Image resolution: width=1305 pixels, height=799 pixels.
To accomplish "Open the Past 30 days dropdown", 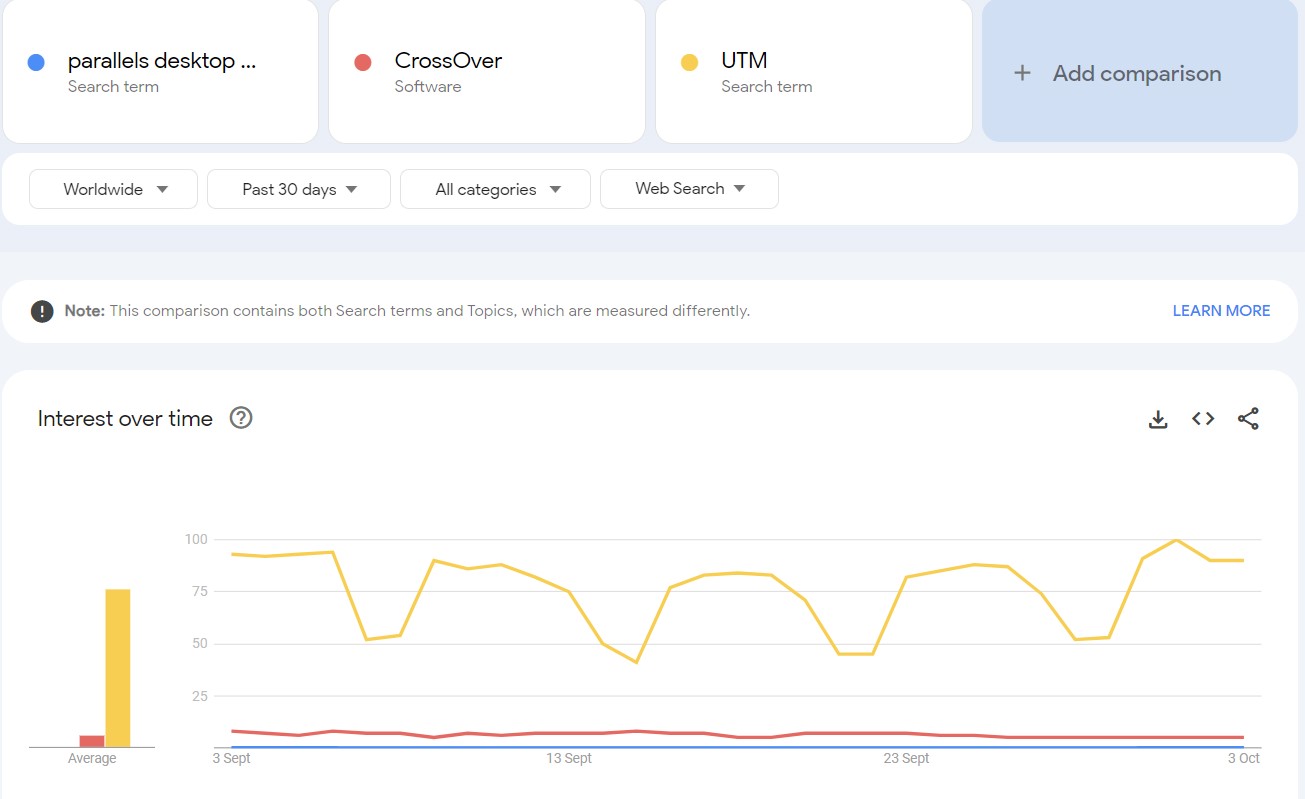I will click(298, 189).
